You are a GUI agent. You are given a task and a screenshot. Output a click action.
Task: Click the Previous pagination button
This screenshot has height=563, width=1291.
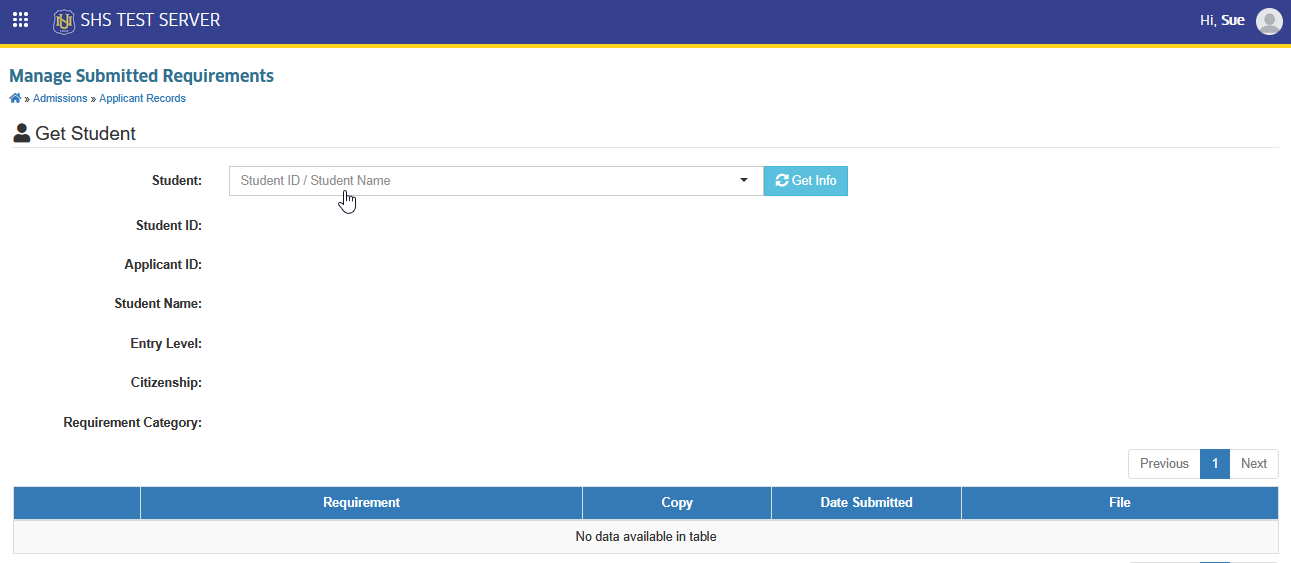click(x=1164, y=464)
